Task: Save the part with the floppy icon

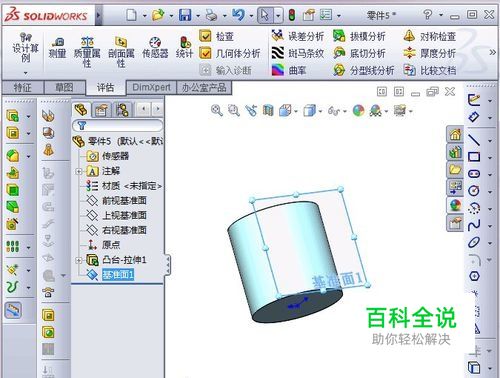Action: pos(185,15)
